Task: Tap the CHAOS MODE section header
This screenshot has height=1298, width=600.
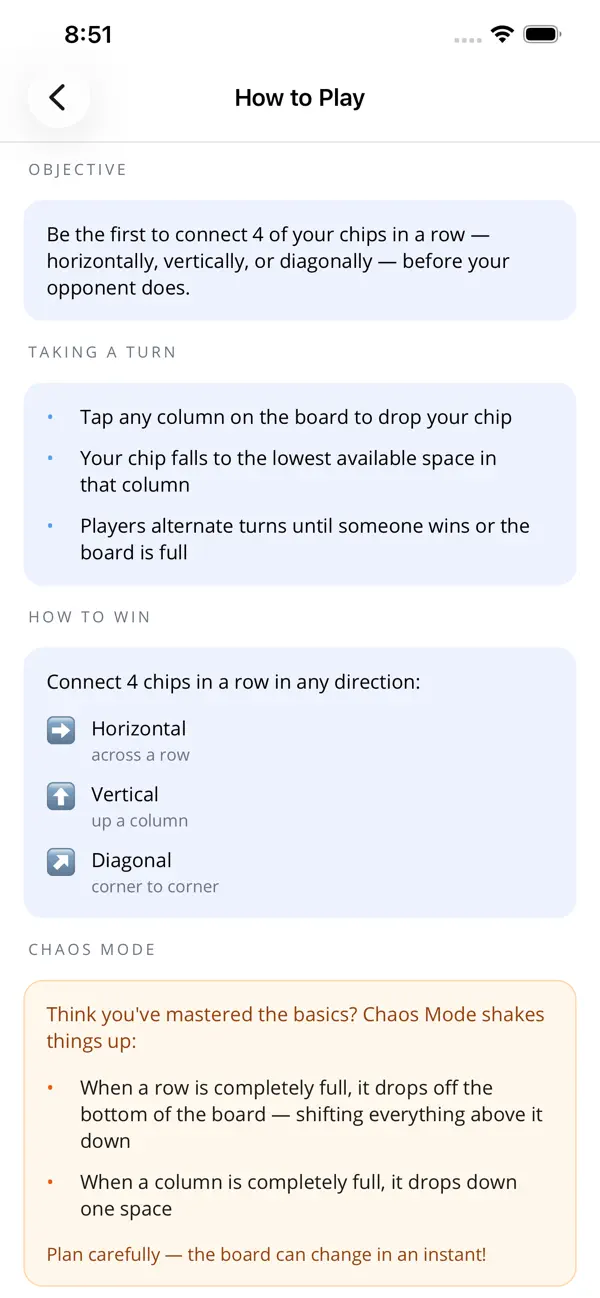Action: pyautogui.click(x=92, y=949)
